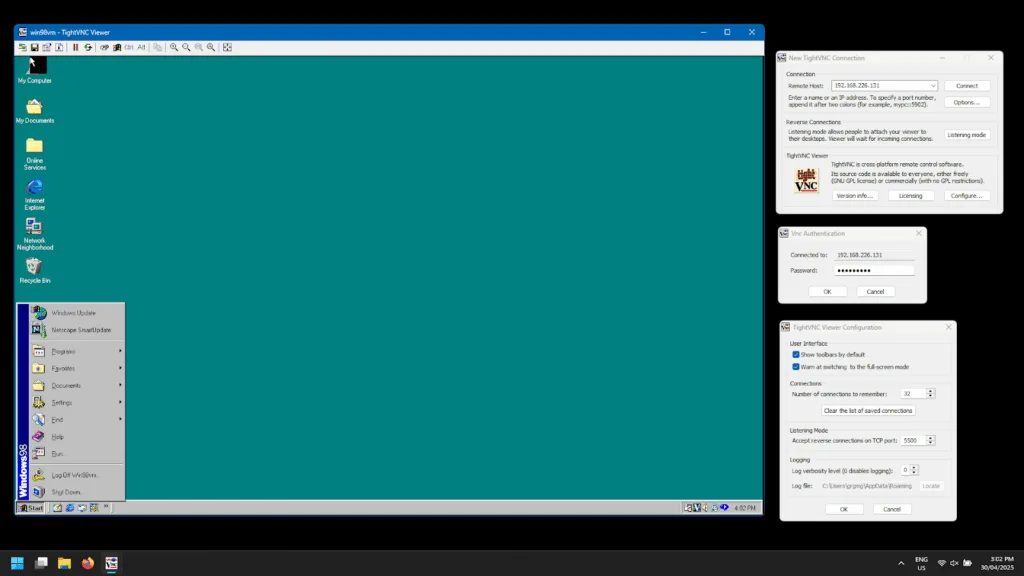This screenshot has height=576, width=1024.
Task: Click the New connection toolbar icon
Action: [x=22, y=47]
